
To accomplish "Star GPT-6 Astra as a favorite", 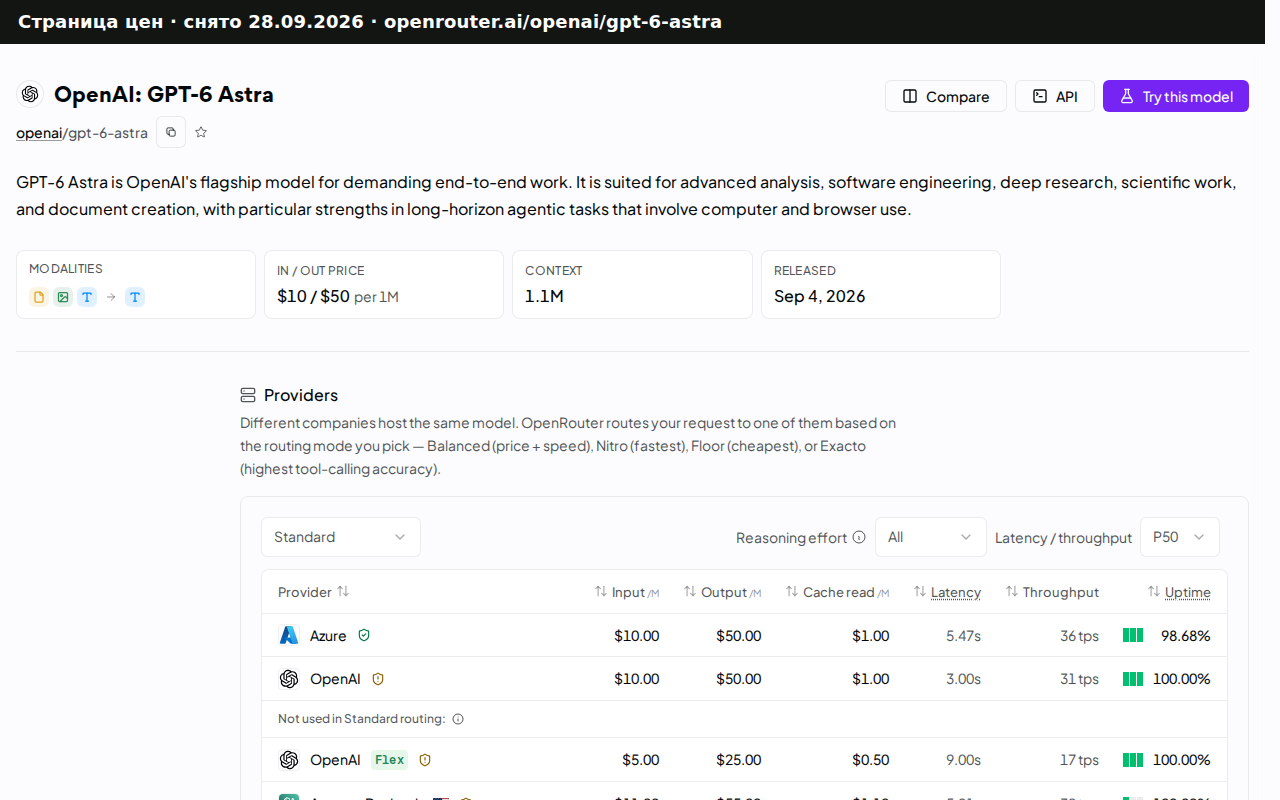I will pos(201,132).
